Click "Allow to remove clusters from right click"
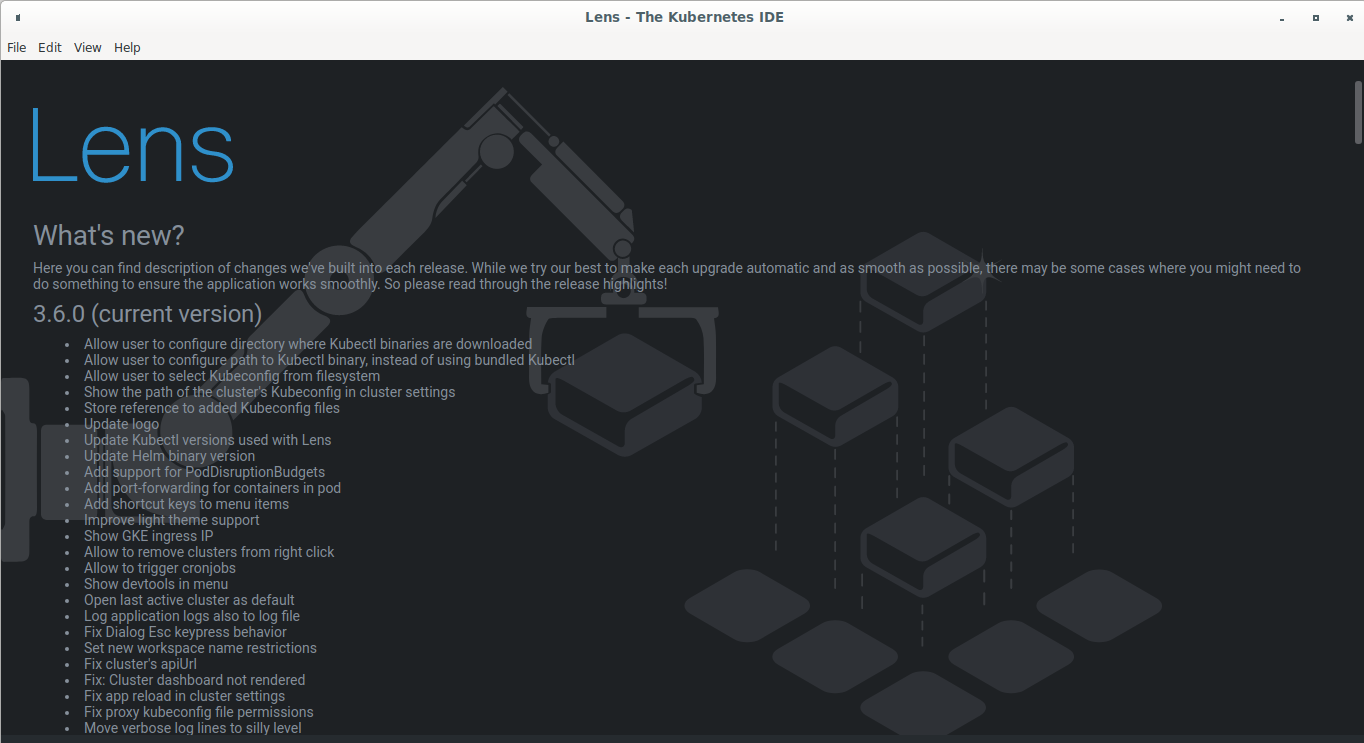Viewport: 1364px width, 743px height. pos(209,552)
